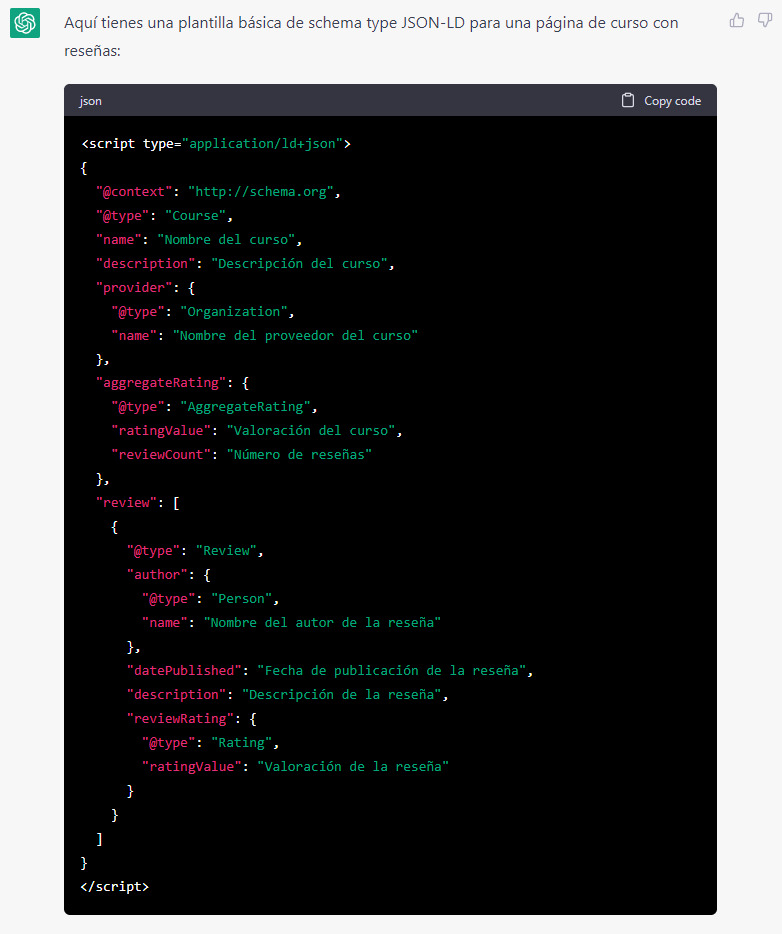This screenshot has height=934, width=782.
Task: Click the intro sentence about JSON-LD
Action: pos(371,36)
